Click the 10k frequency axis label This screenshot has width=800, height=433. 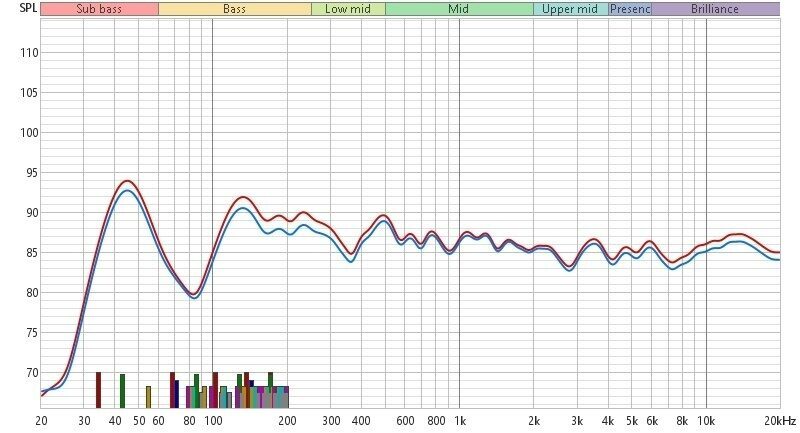click(706, 421)
